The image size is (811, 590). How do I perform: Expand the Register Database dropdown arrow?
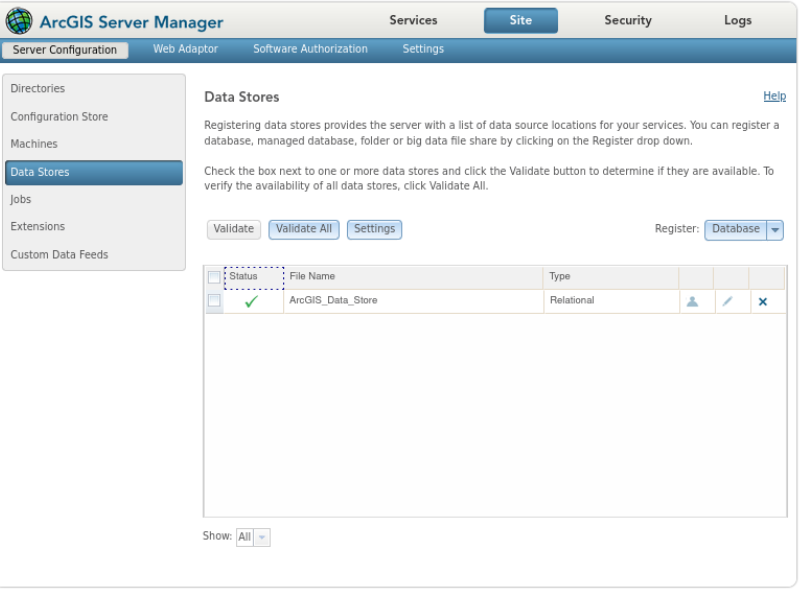[x=775, y=230]
